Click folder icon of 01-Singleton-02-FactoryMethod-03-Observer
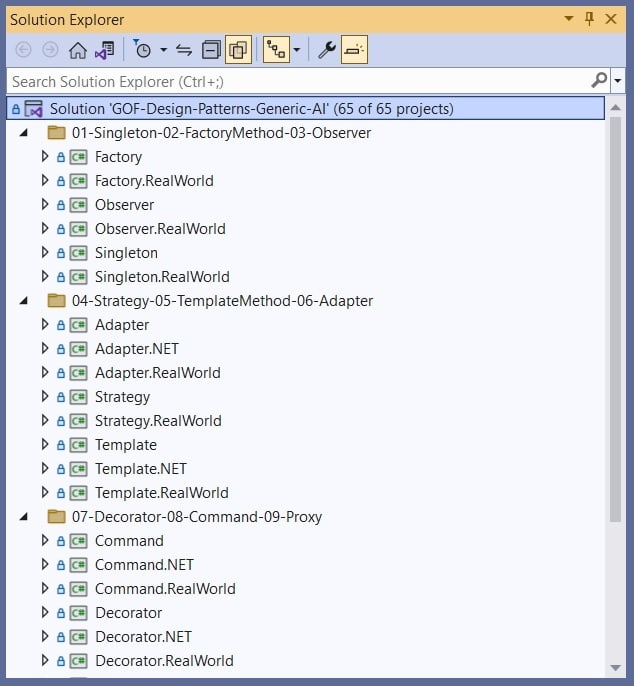The height and width of the screenshot is (686, 634). [x=56, y=132]
